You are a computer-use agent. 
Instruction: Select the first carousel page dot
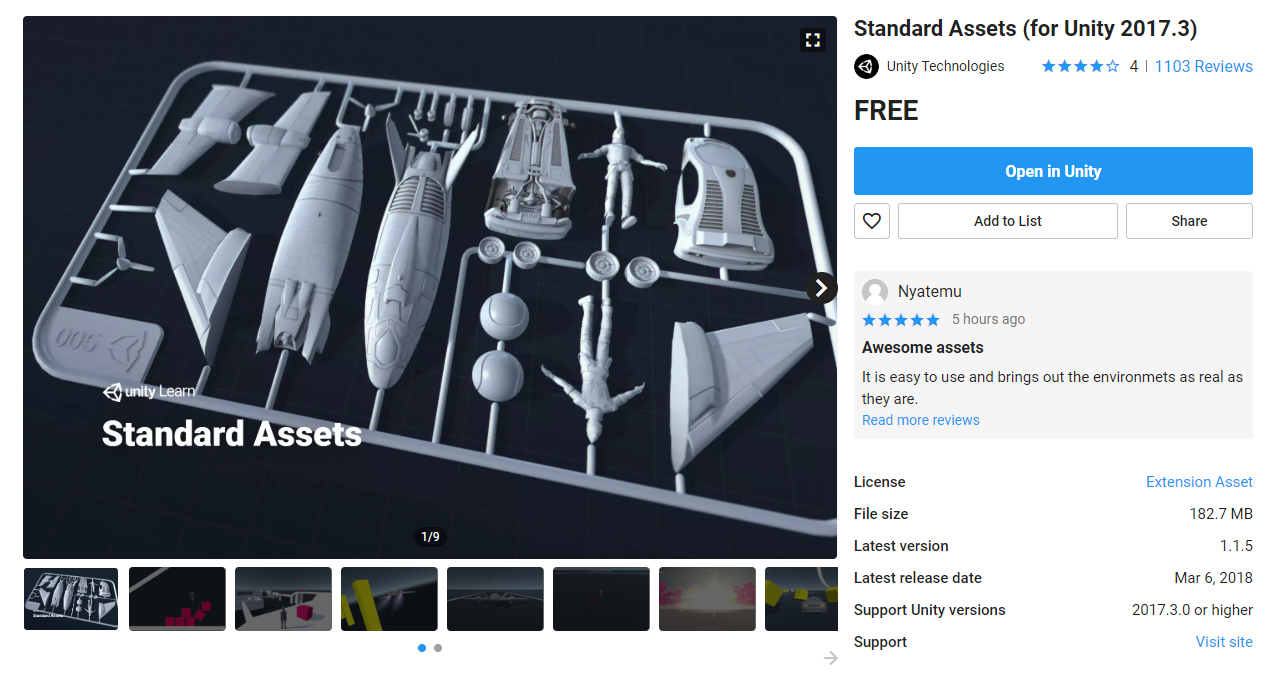422,648
